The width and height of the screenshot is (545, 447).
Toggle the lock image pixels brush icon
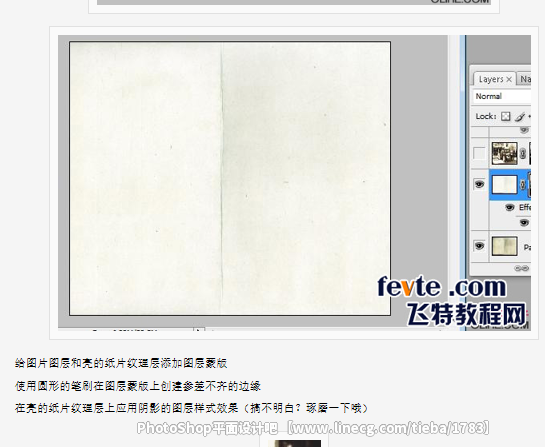pyautogui.click(x=520, y=117)
